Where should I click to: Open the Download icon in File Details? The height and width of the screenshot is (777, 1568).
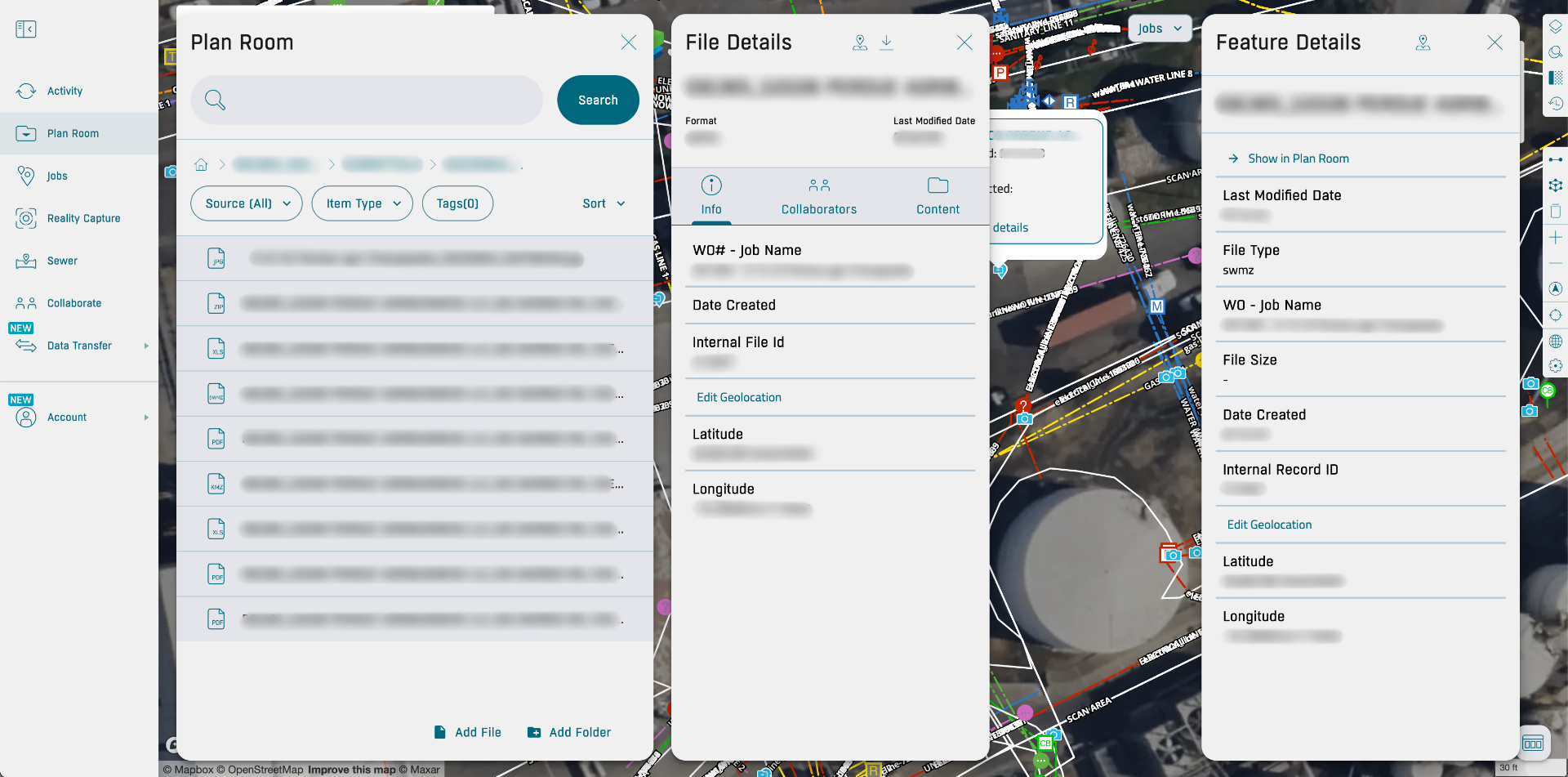(x=887, y=42)
